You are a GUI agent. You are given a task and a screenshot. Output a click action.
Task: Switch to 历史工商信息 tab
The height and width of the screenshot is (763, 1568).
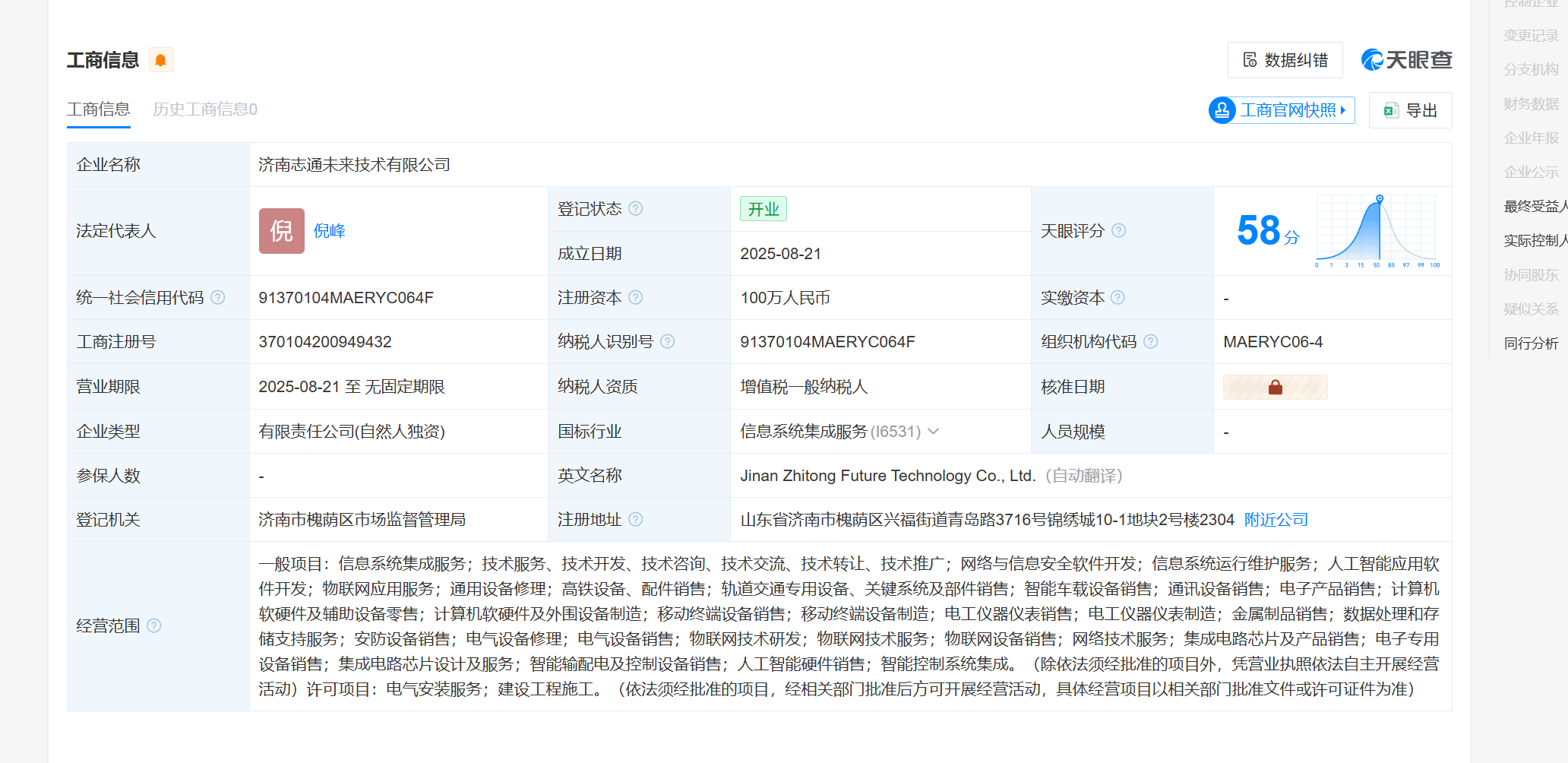pos(204,110)
